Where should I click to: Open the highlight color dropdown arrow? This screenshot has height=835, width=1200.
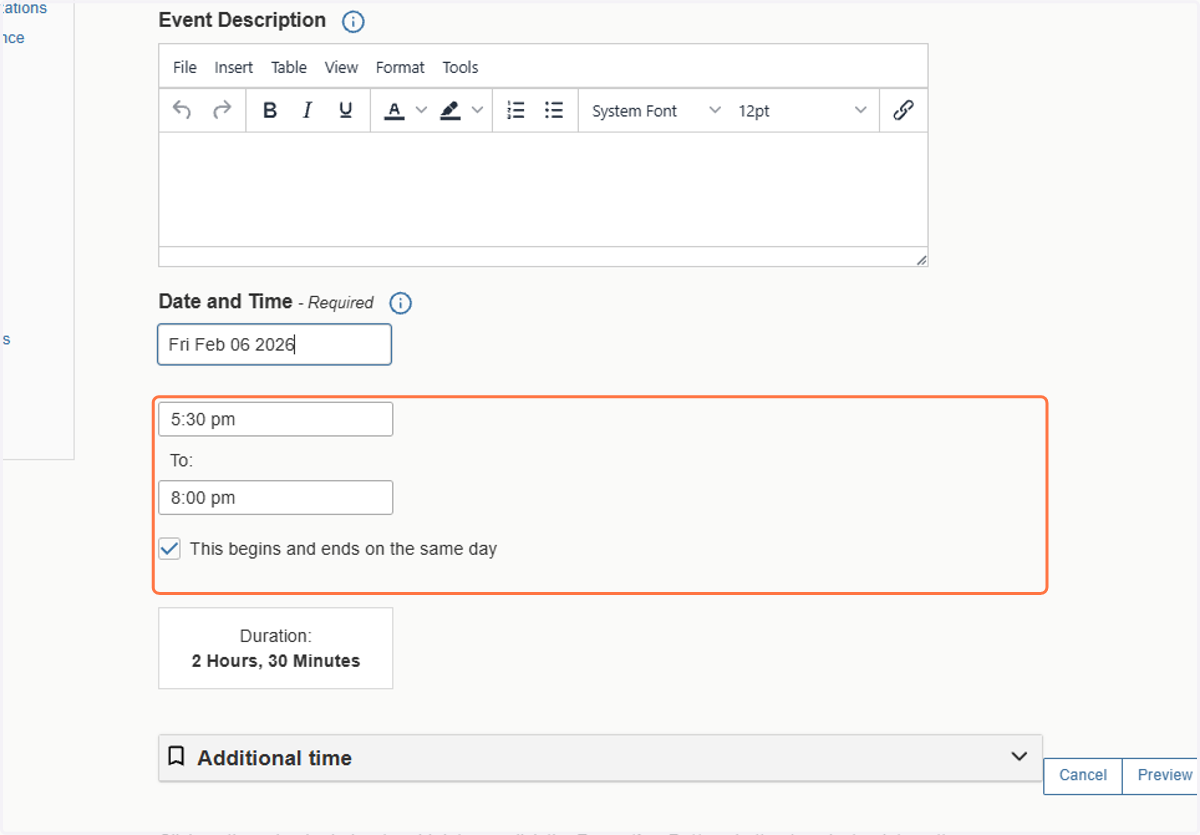click(477, 110)
